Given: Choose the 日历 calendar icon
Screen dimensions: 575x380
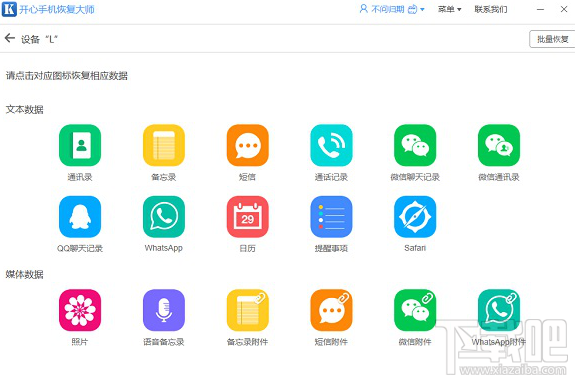Looking at the screenshot, I should (248, 217).
